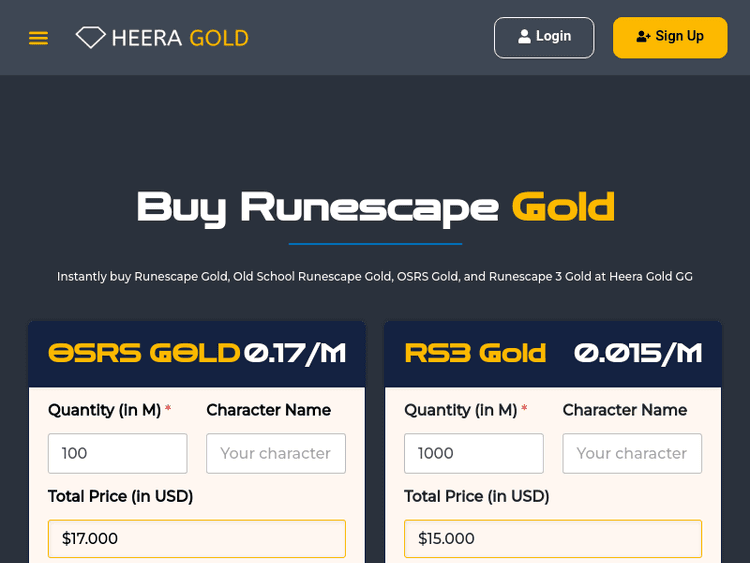The image size is (750, 563).
Task: Click the RS3 Character Name label
Action: (624, 410)
